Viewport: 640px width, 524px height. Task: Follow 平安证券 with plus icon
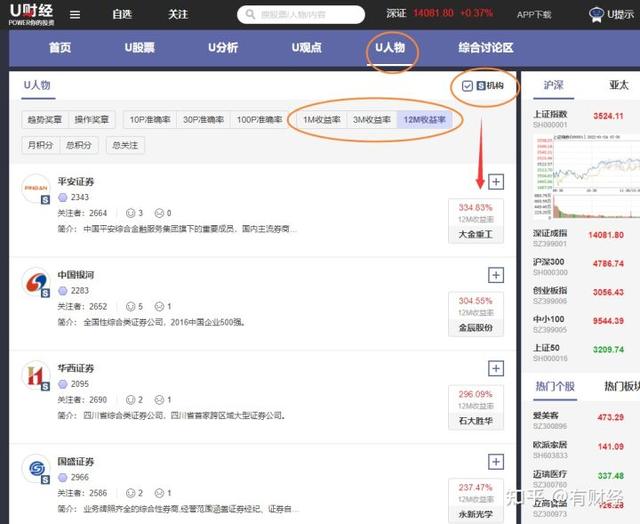[496, 182]
